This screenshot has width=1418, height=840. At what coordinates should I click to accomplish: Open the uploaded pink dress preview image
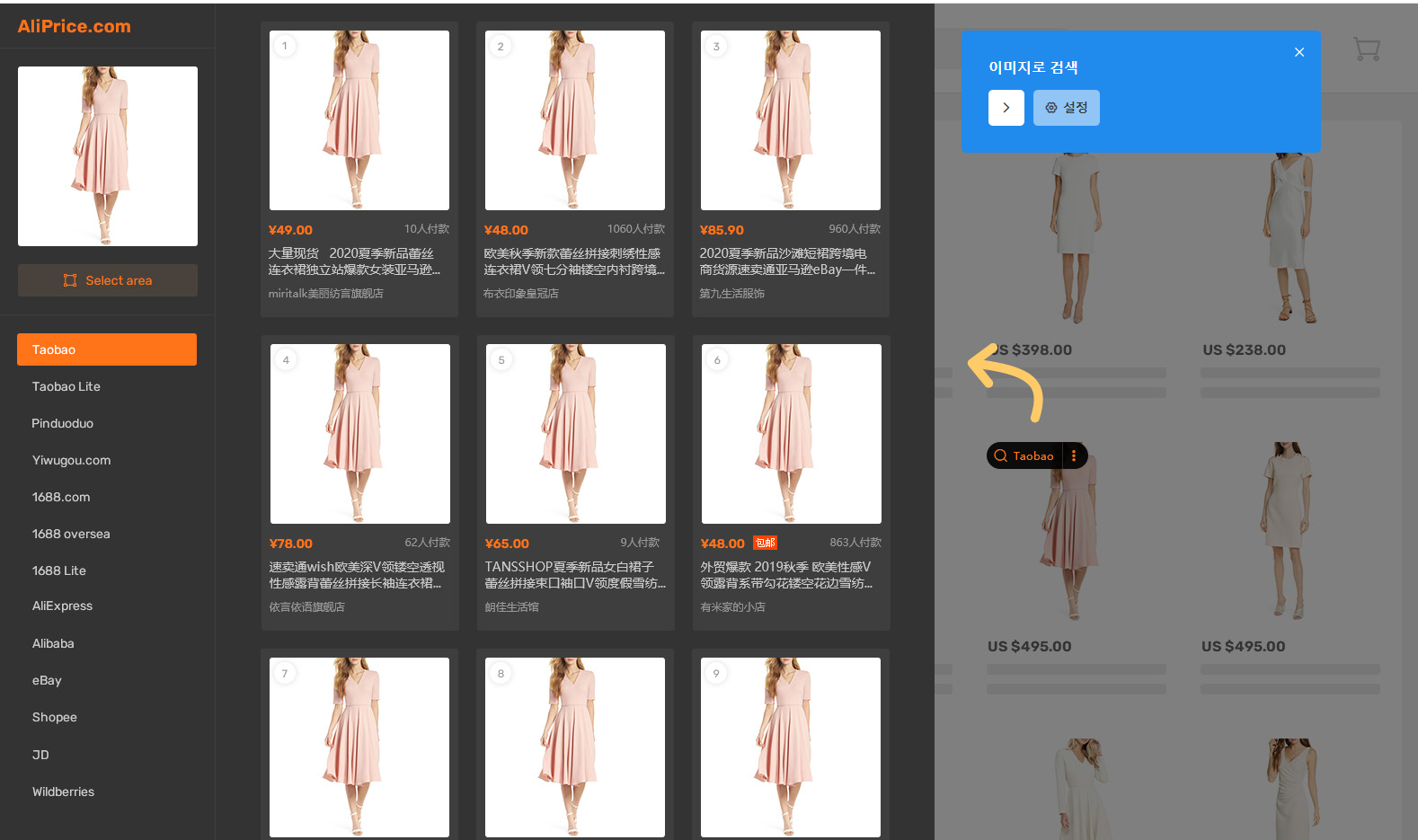(x=108, y=156)
